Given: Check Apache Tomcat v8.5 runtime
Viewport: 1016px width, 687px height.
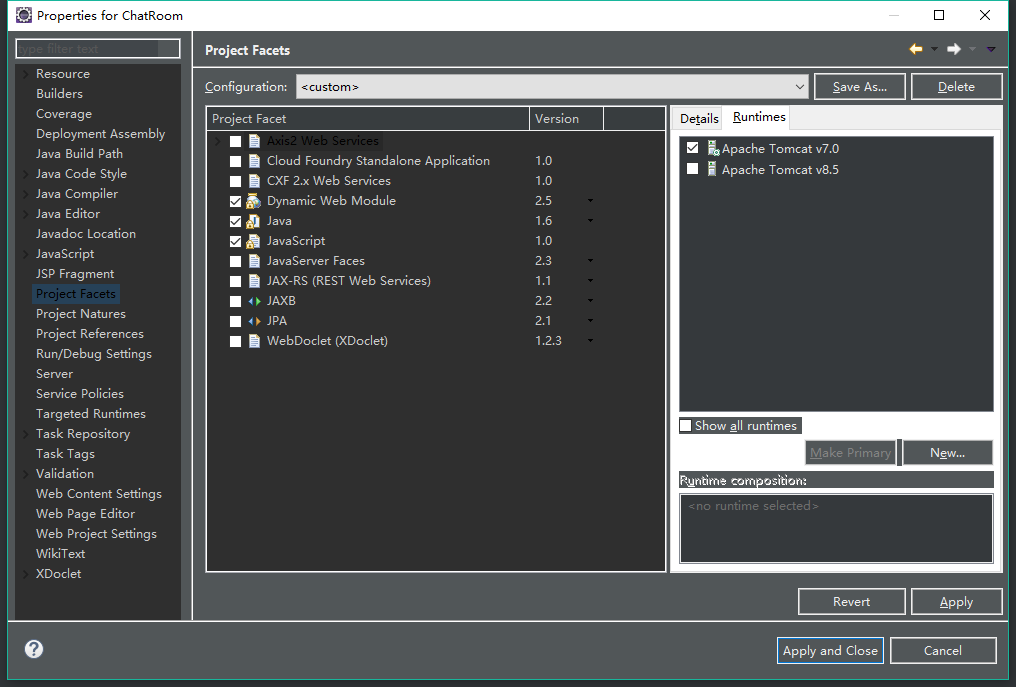Looking at the screenshot, I should (693, 169).
